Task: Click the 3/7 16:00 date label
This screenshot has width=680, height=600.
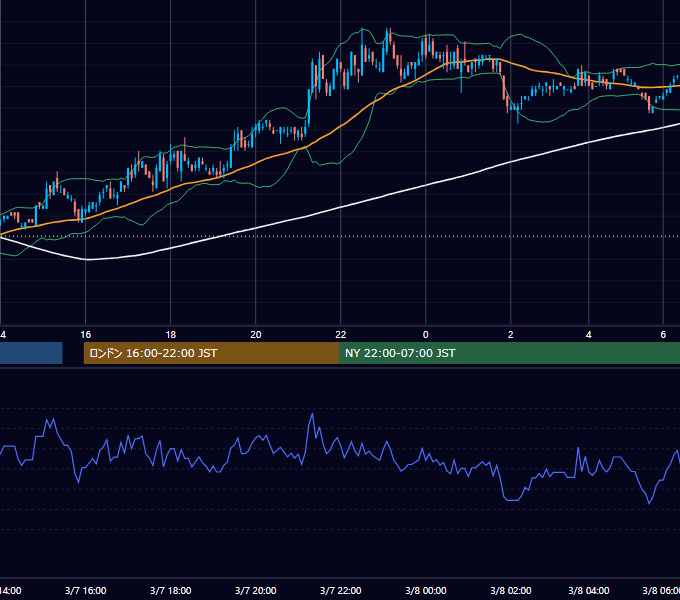Action: tap(85, 590)
